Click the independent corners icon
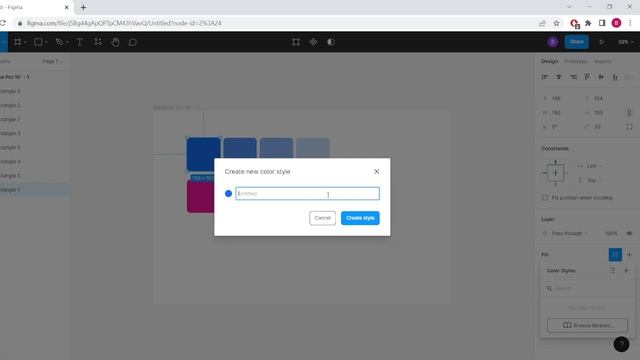 [629, 127]
